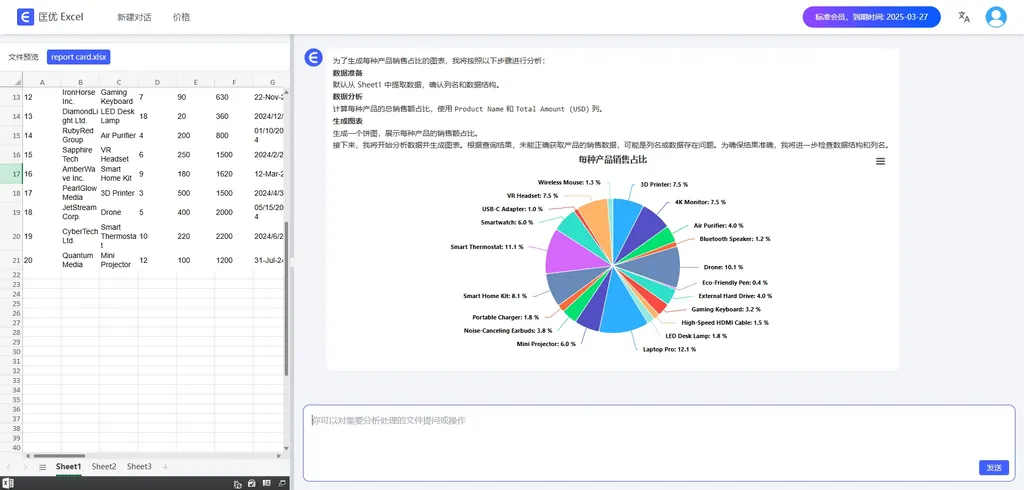This screenshot has width=1024, height=490.
Task: Switch to Sheet3 tab
Action: click(139, 467)
